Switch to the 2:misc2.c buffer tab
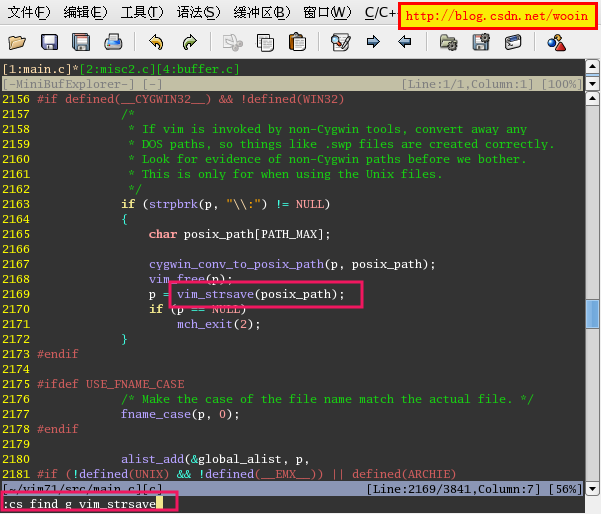The width and height of the screenshot is (601, 514). [114, 69]
